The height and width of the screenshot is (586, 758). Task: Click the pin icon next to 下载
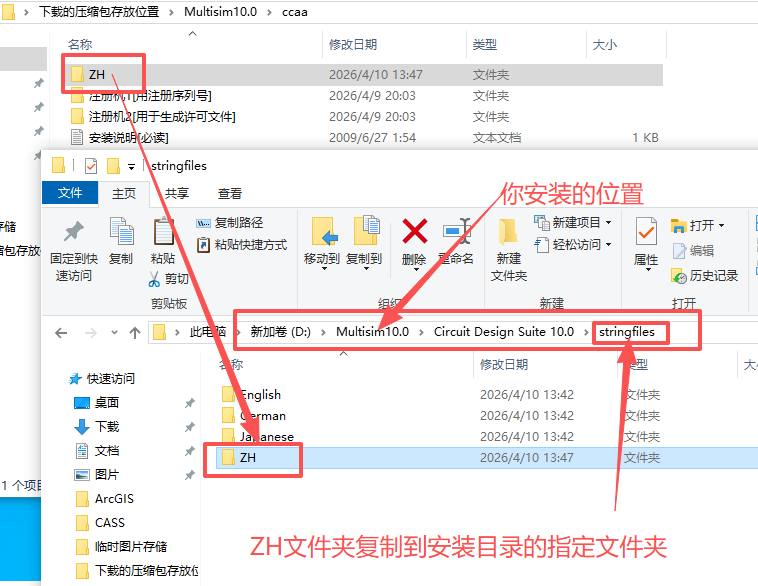point(190,427)
